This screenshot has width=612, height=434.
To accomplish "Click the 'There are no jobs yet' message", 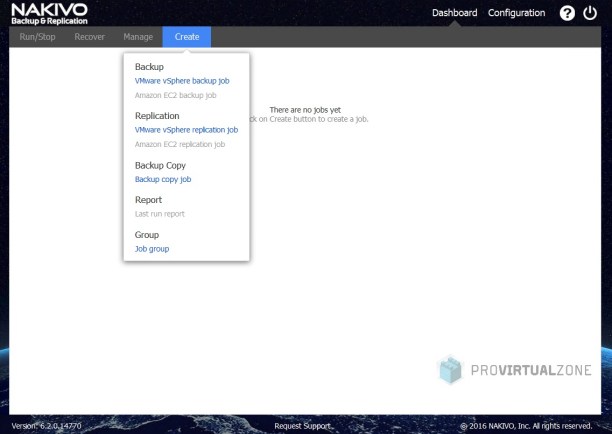I will point(305,110).
